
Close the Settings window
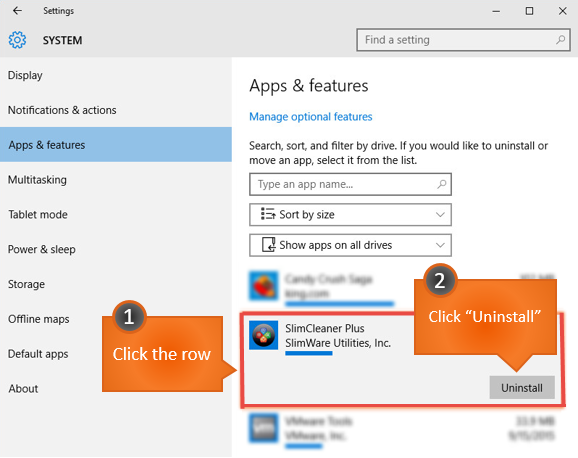(563, 11)
